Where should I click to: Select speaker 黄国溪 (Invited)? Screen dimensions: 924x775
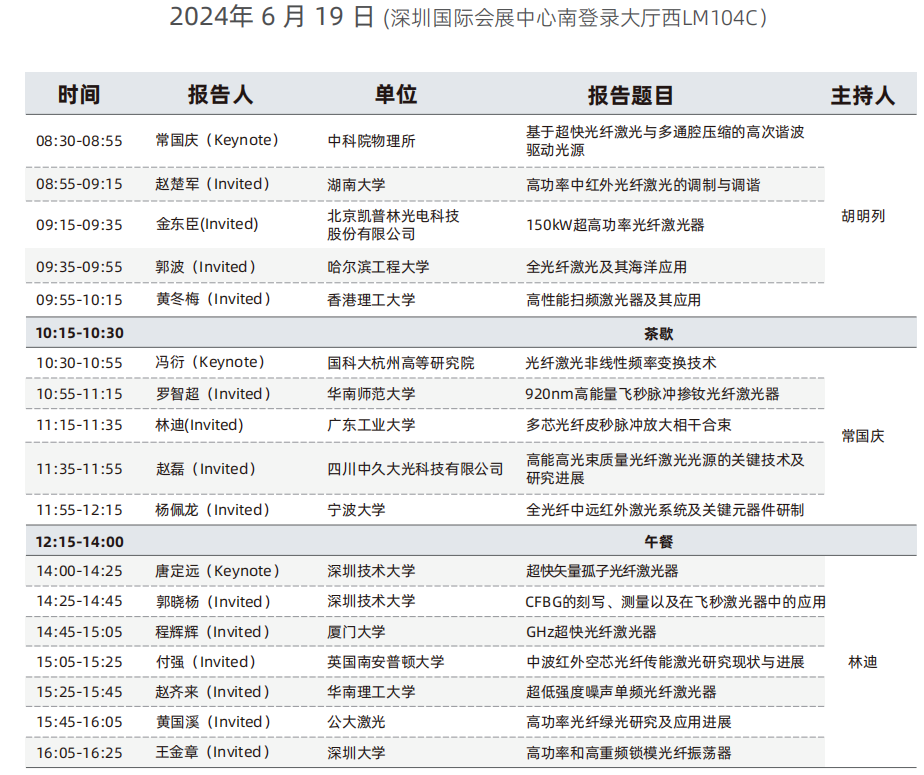click(213, 722)
